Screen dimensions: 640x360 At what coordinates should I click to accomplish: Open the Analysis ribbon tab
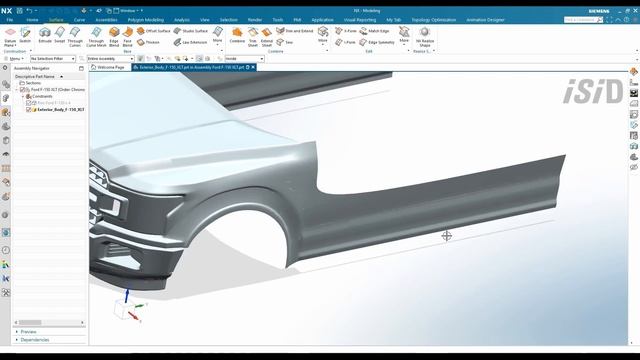click(x=182, y=20)
